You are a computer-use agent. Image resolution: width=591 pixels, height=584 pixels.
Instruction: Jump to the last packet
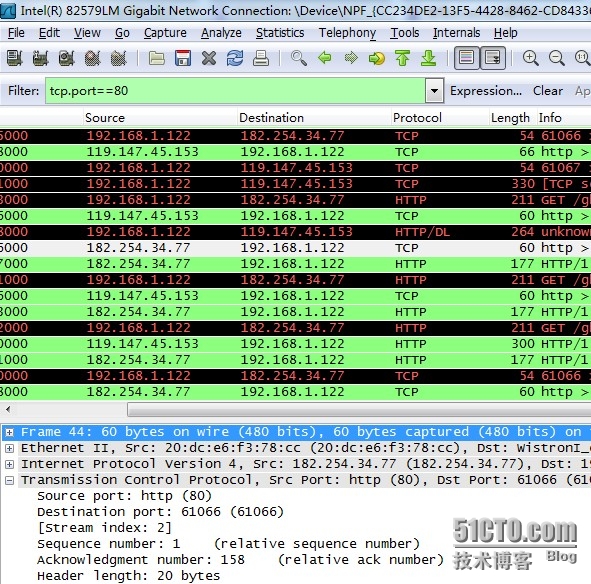tap(429, 58)
